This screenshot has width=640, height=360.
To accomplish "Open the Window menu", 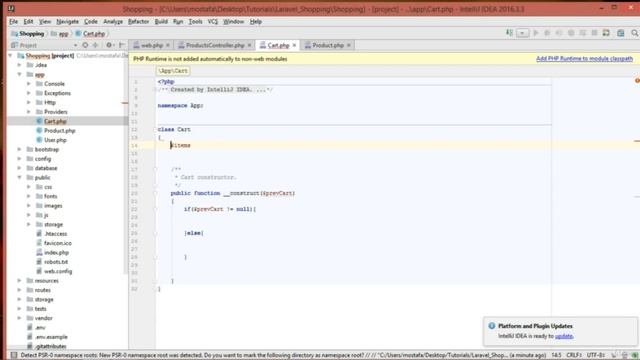I will pos(233,22).
